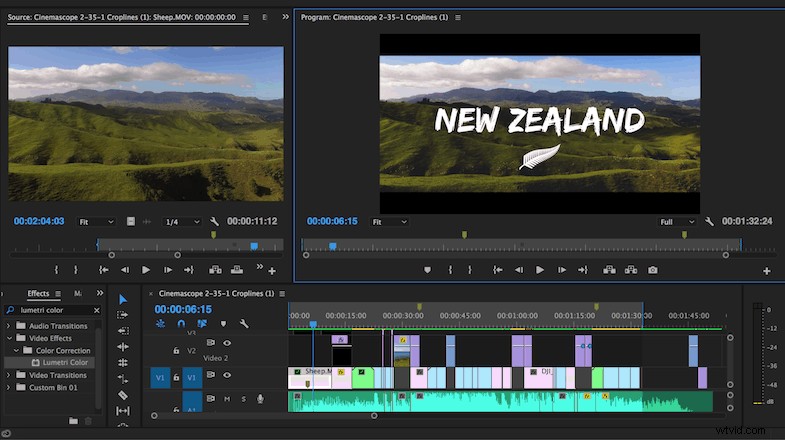Toggle Linked Selection in timeline
Viewport: 785px width, 440px height.
pyautogui.click(x=202, y=324)
